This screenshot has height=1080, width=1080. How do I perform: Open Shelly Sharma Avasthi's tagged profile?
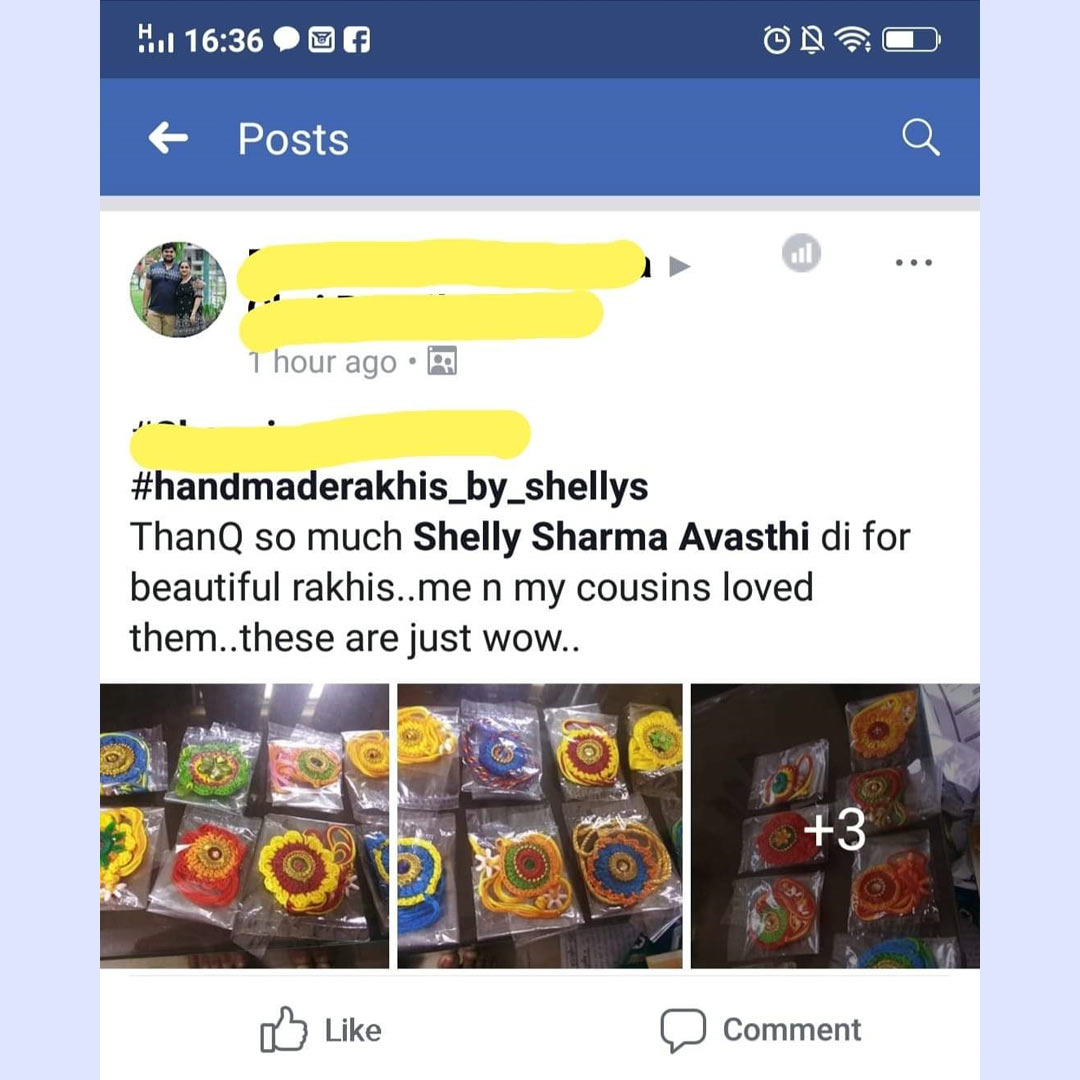click(x=611, y=537)
